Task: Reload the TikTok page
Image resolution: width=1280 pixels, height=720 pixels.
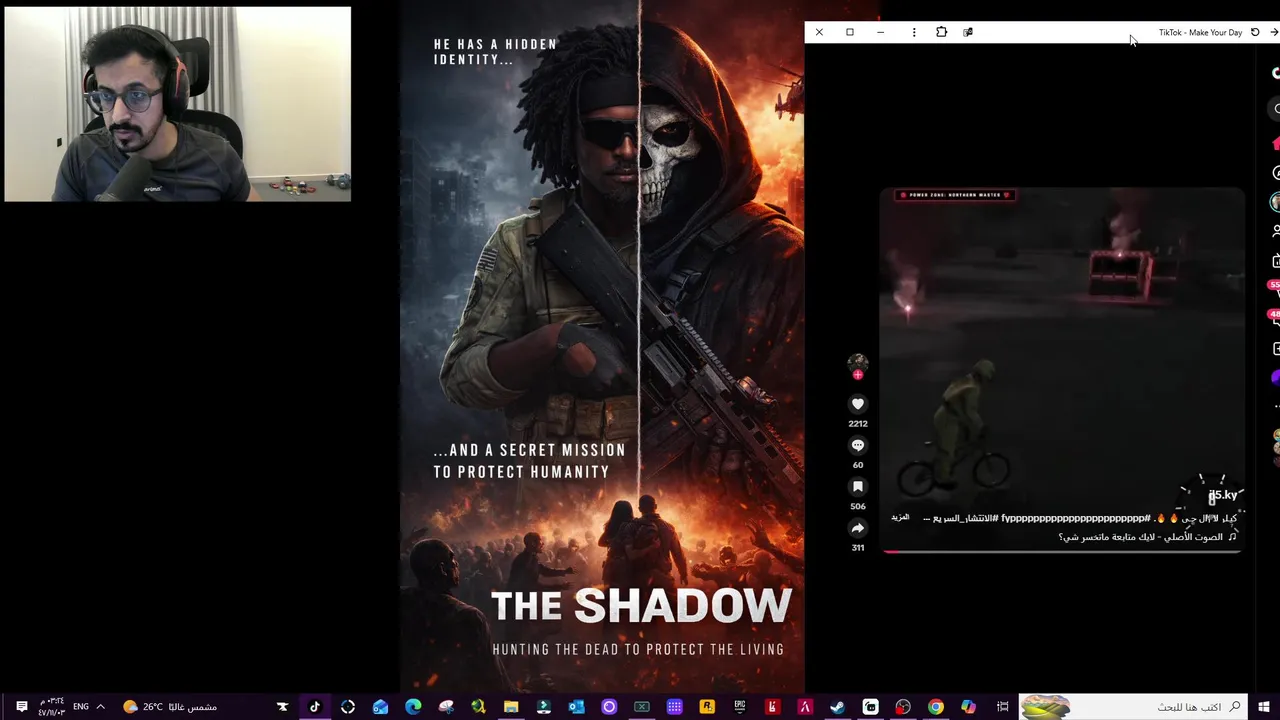Action: tap(1255, 32)
